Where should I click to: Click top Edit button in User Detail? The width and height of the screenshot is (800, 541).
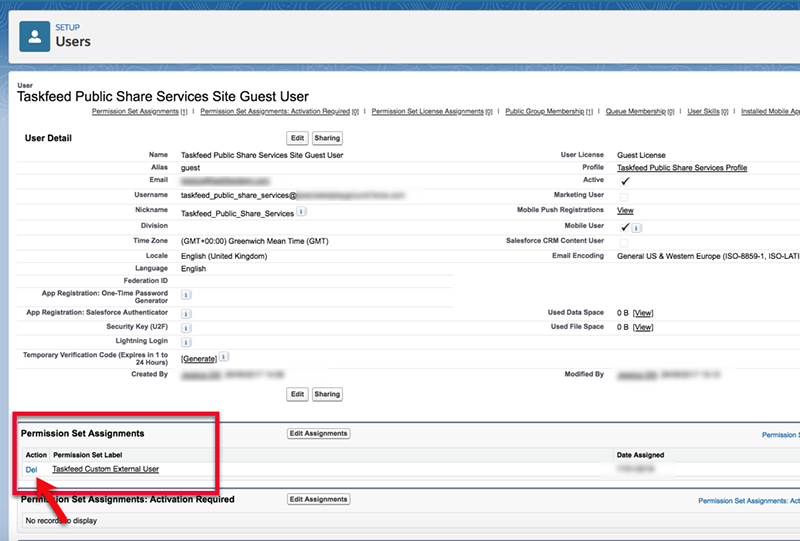[x=297, y=138]
